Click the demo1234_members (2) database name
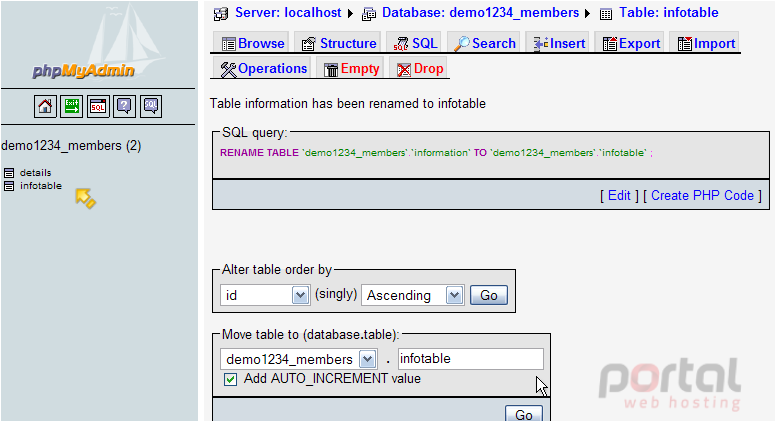The width and height of the screenshot is (776, 422). [71, 146]
